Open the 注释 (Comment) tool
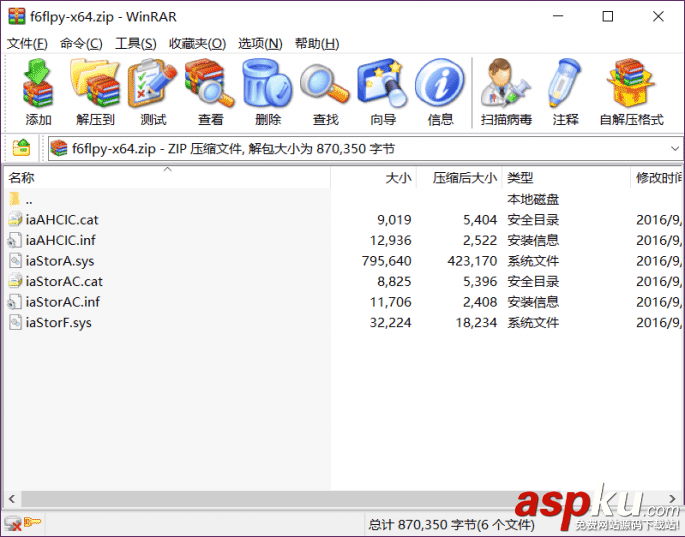Viewport: 685px width, 537px height. pyautogui.click(x=565, y=83)
